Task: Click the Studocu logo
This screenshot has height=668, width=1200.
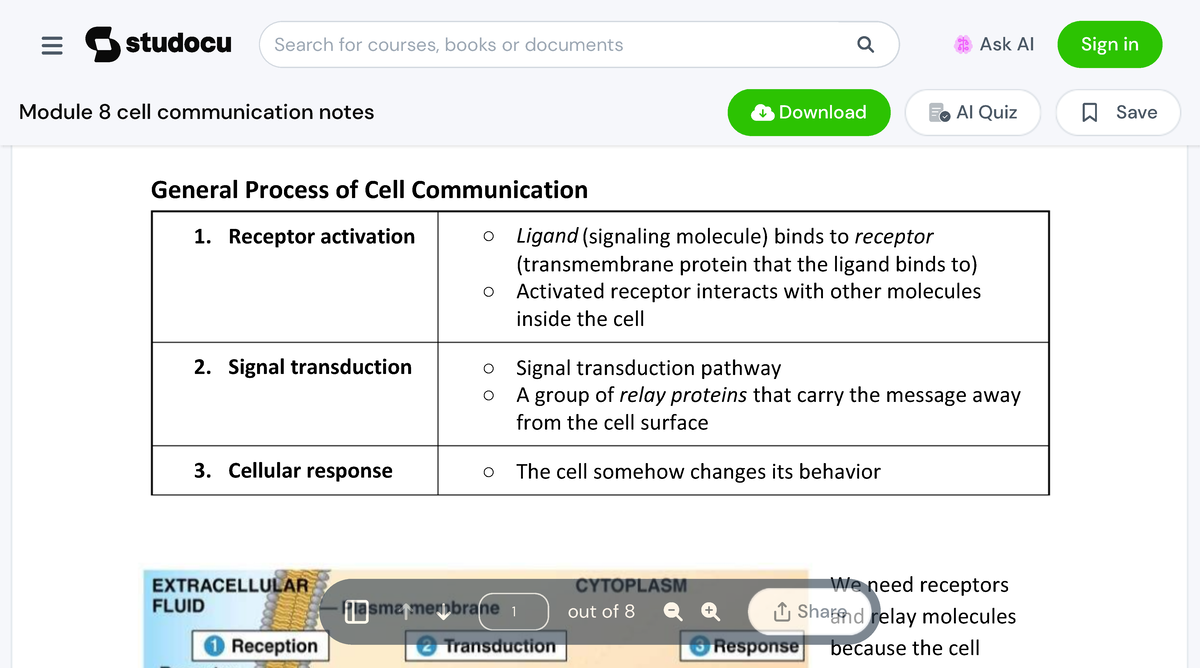Action: point(158,44)
